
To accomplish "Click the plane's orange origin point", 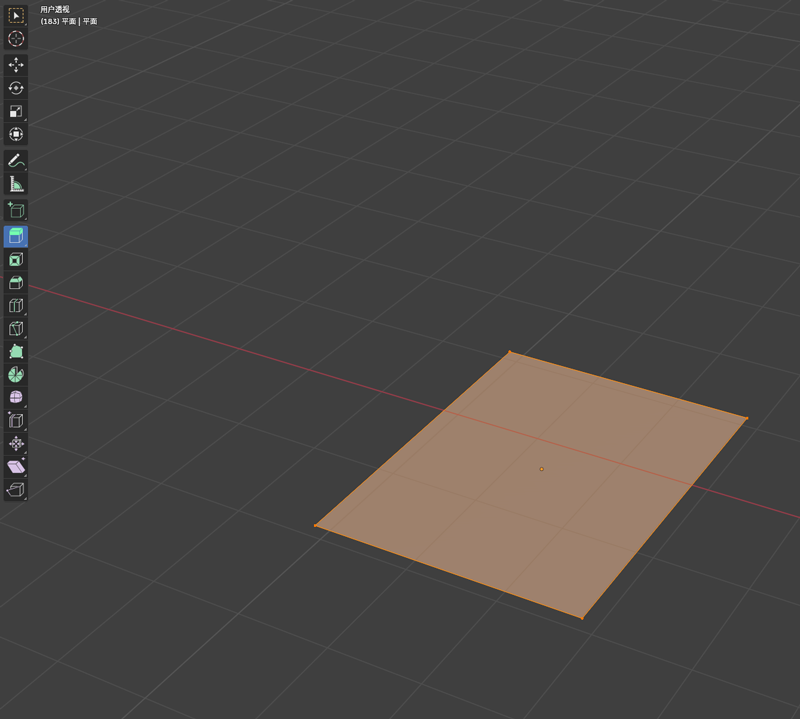I will pos(541,468).
